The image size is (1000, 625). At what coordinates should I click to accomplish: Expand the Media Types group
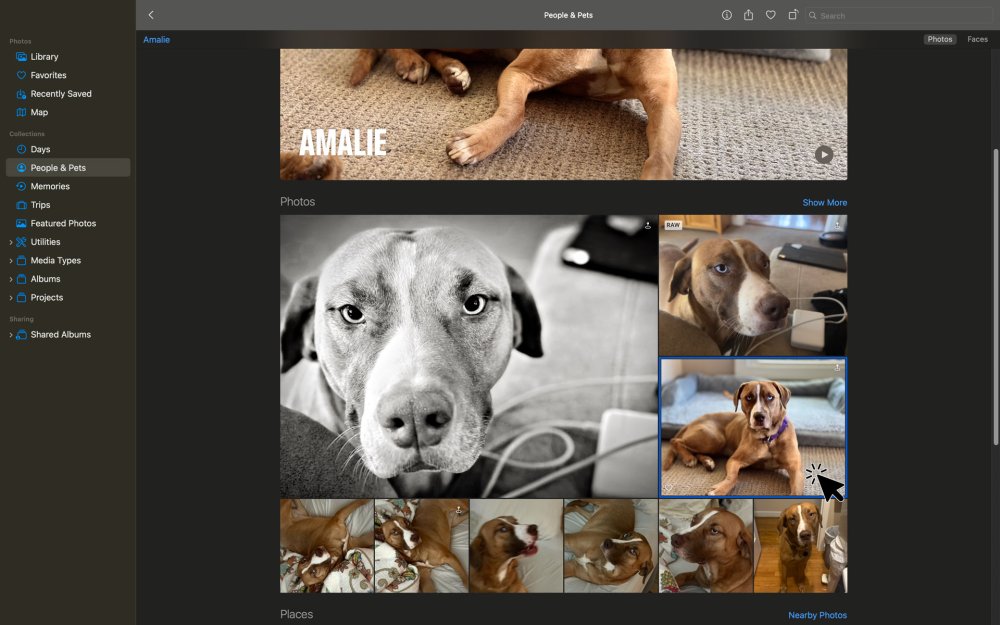(11, 261)
